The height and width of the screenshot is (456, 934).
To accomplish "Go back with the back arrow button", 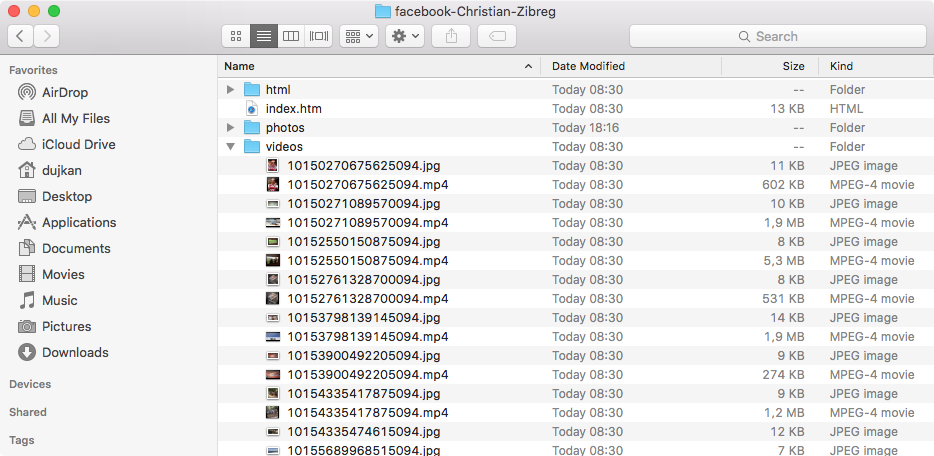I will click(21, 36).
